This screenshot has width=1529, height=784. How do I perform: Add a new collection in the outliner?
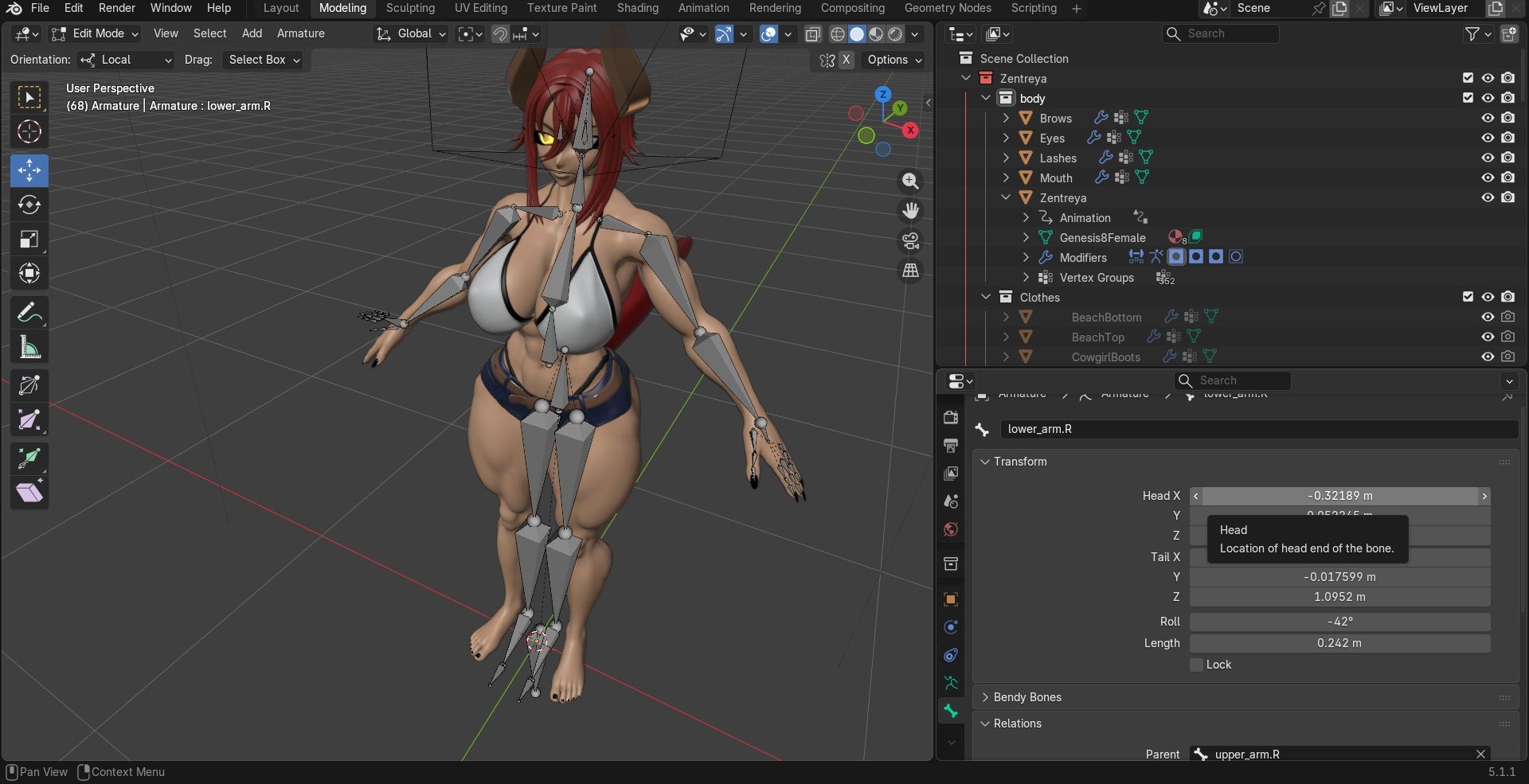1509,33
